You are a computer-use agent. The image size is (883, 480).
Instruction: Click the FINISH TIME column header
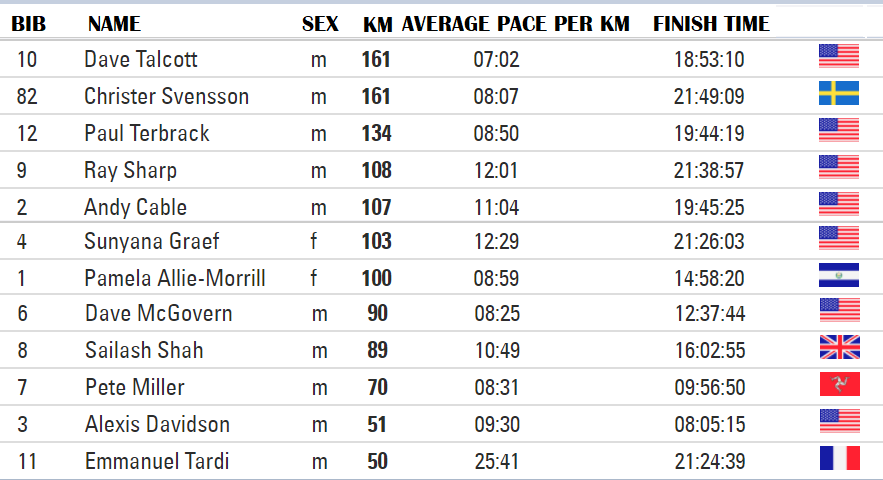point(711,24)
